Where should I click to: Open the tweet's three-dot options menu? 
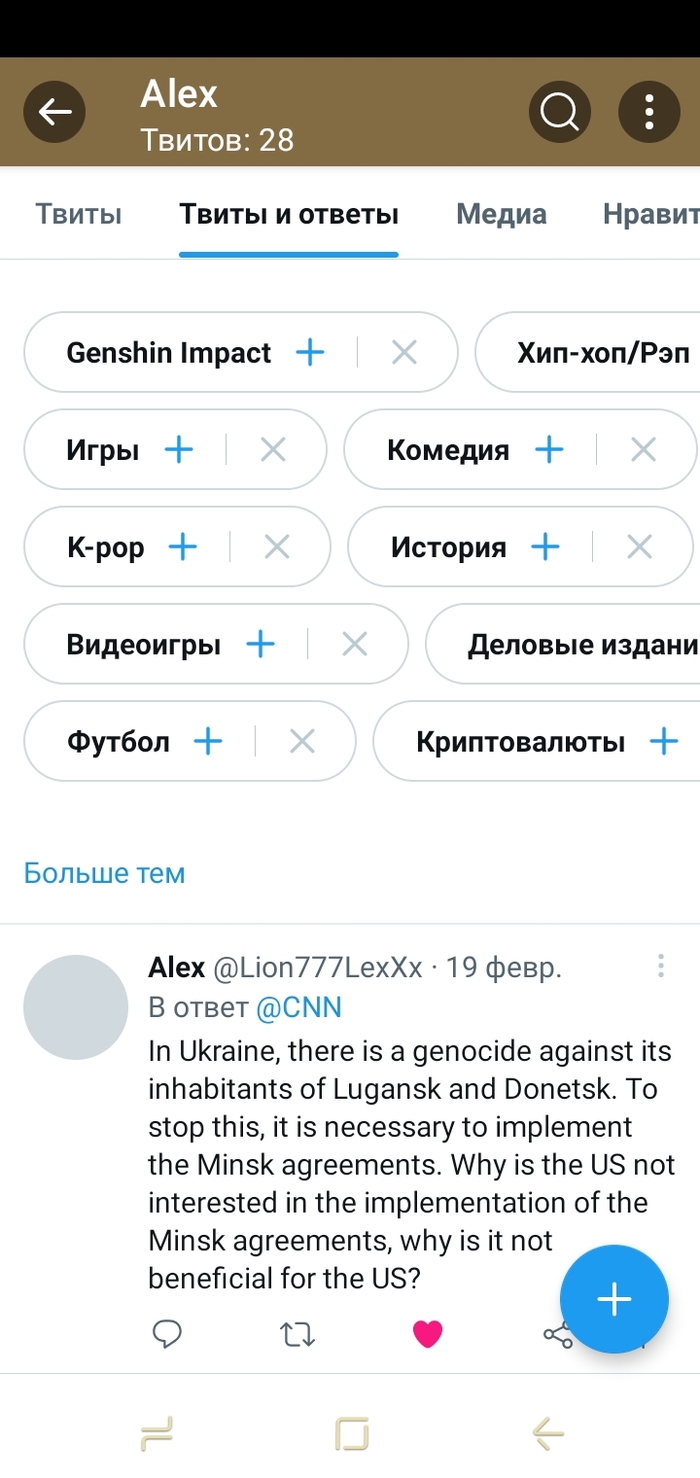coord(661,966)
